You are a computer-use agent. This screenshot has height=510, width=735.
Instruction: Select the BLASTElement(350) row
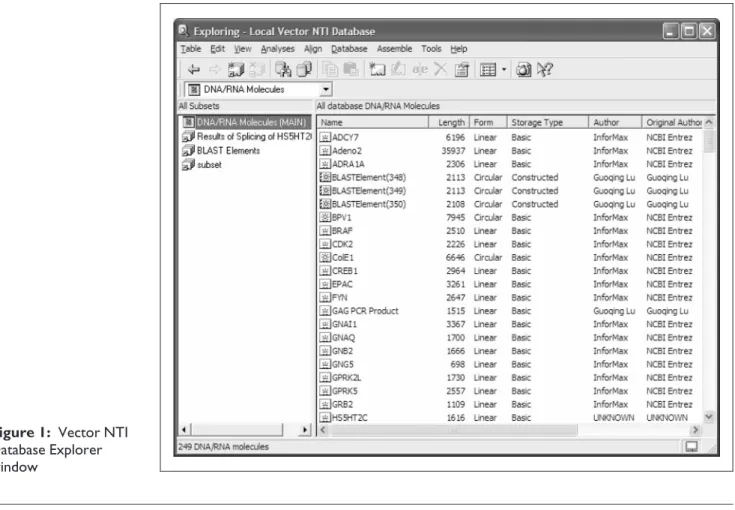[510, 204]
